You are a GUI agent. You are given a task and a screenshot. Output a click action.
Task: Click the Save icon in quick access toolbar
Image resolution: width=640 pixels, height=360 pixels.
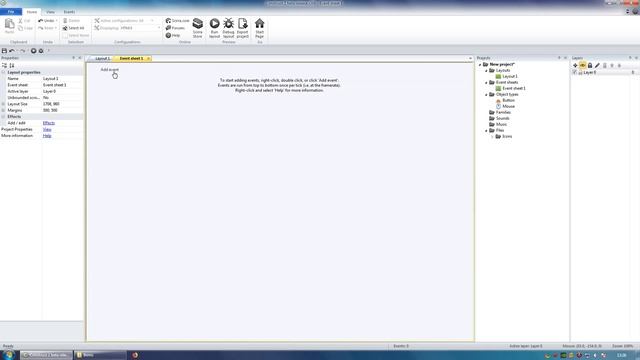(x=4, y=51)
